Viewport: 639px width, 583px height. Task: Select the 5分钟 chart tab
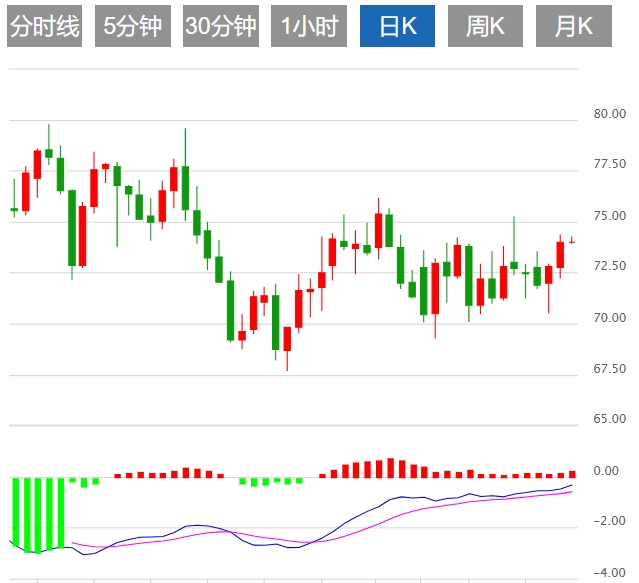(133, 27)
